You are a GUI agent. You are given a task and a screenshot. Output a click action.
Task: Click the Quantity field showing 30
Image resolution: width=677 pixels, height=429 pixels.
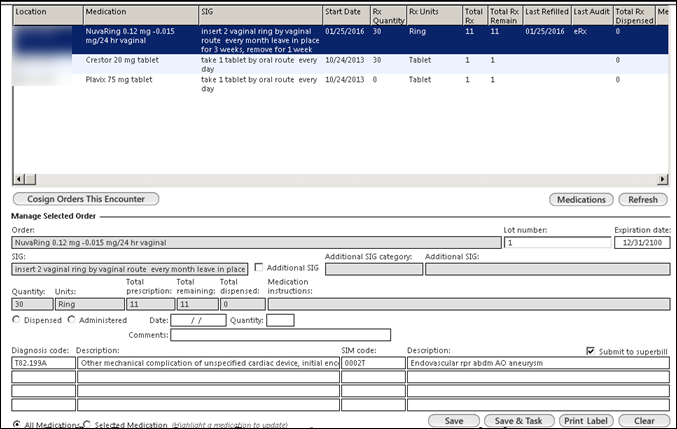click(x=32, y=304)
